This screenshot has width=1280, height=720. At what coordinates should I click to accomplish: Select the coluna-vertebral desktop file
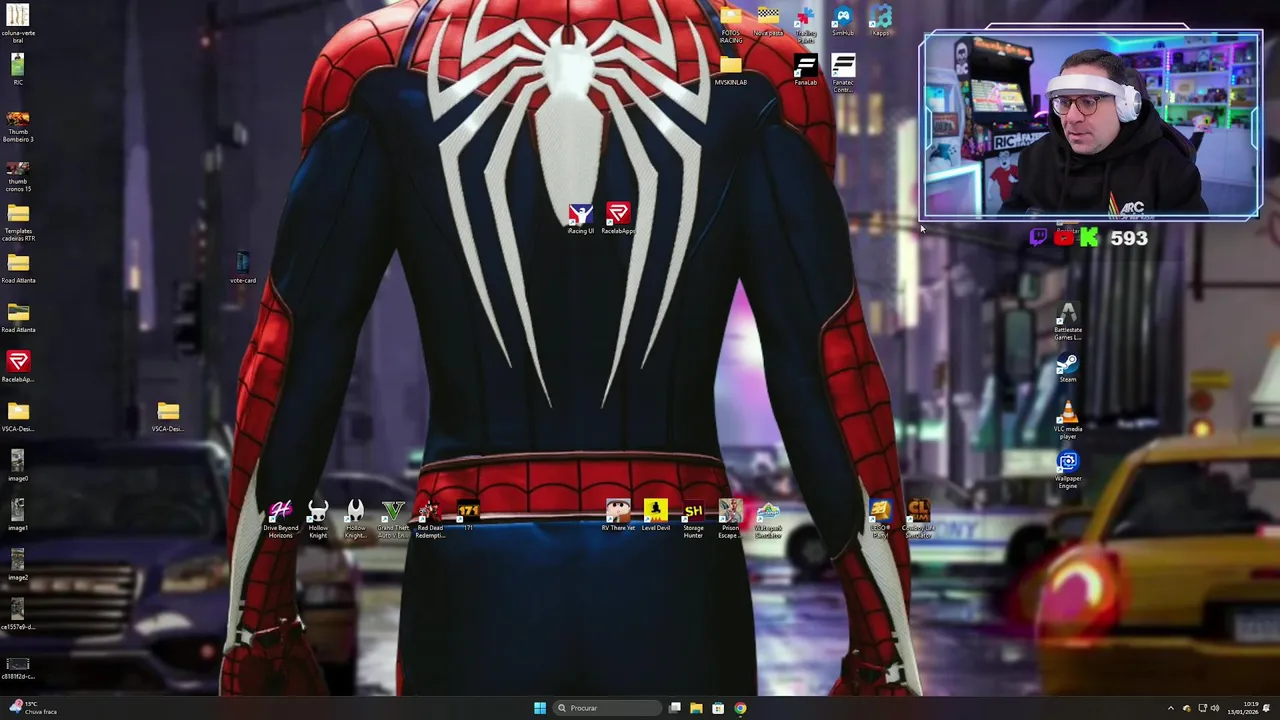(18, 23)
